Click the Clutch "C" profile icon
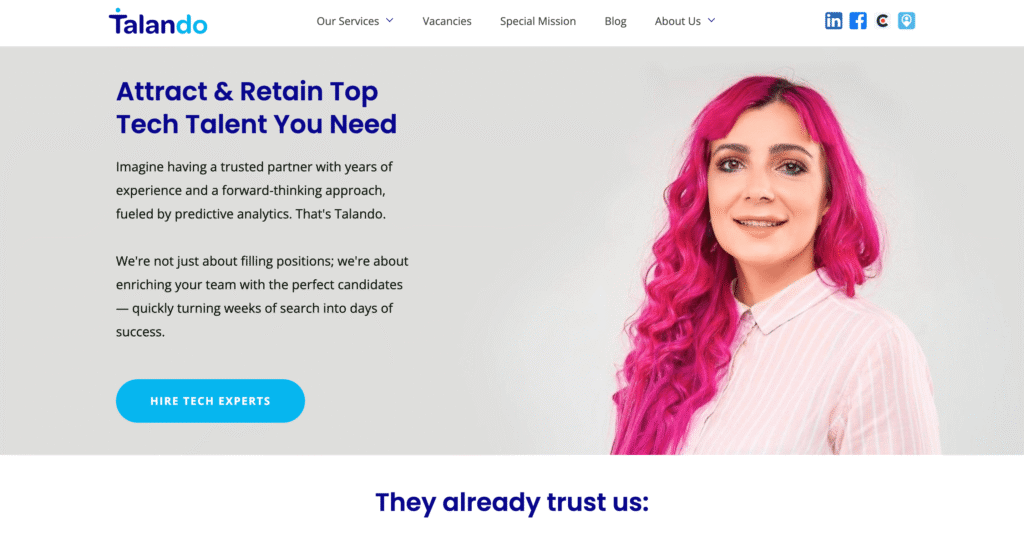The image size is (1024, 547). [x=882, y=21]
